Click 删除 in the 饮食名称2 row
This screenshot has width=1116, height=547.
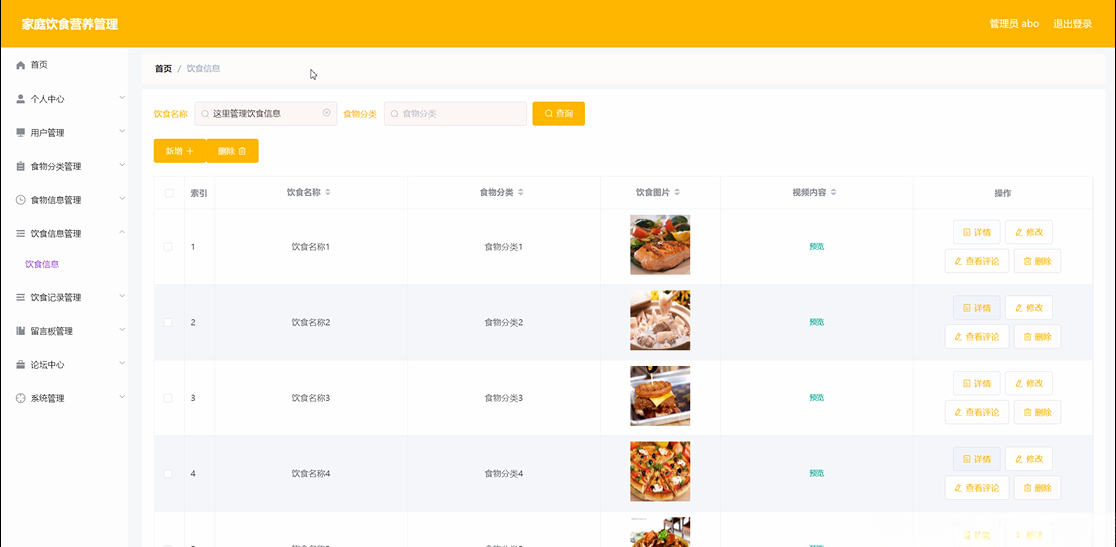click(x=1037, y=336)
